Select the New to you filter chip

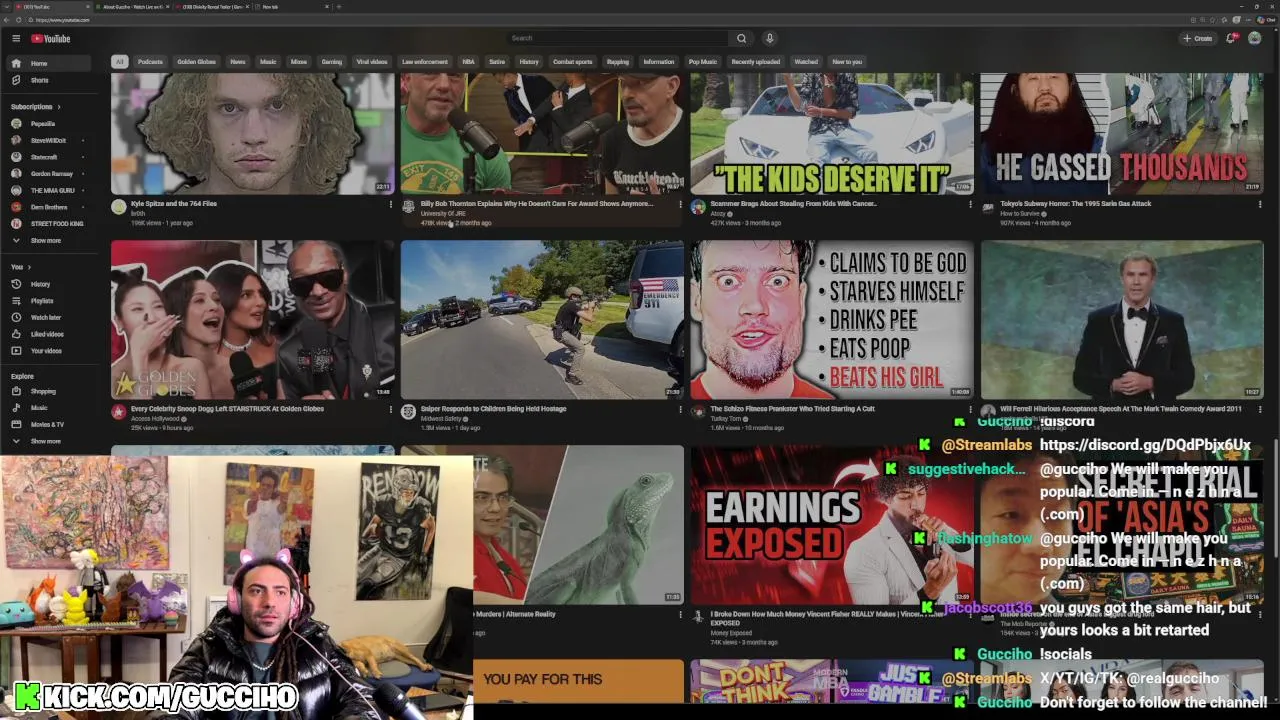[847, 62]
